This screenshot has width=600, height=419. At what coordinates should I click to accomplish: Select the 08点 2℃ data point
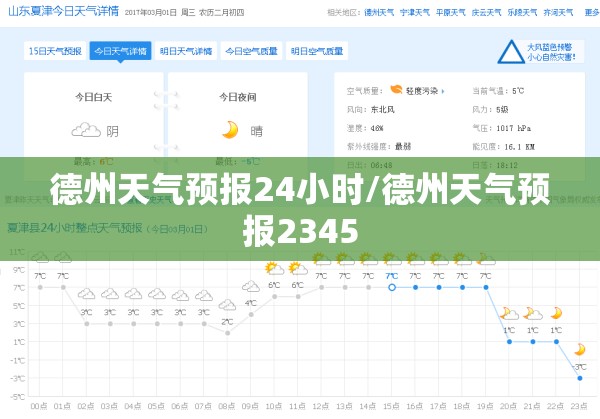coord(228,333)
